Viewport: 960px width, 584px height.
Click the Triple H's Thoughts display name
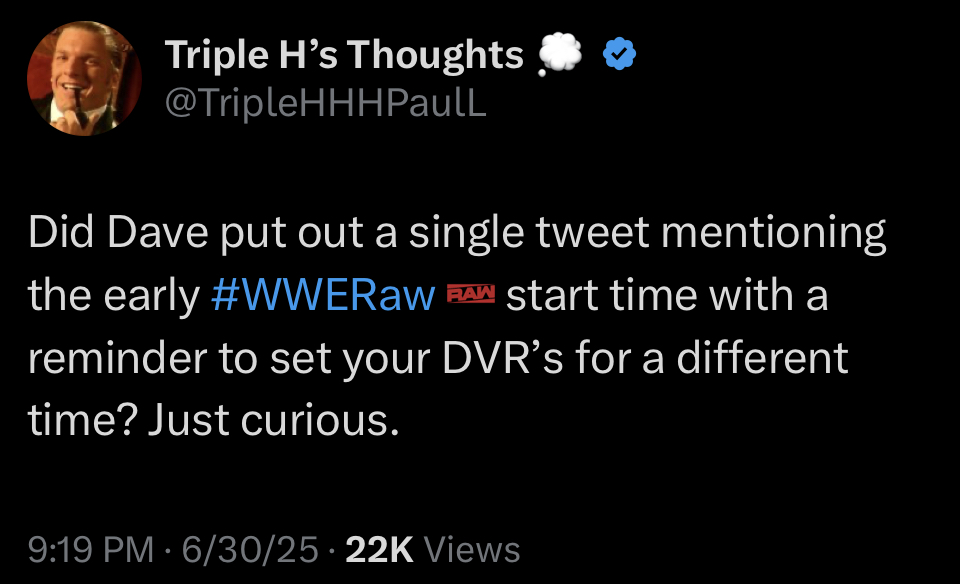coord(343,56)
